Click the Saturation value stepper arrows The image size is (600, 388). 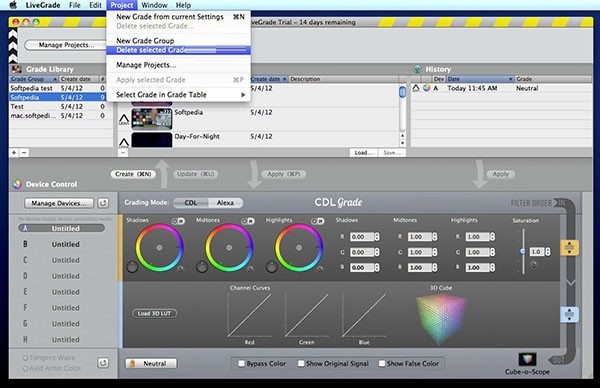(x=548, y=252)
